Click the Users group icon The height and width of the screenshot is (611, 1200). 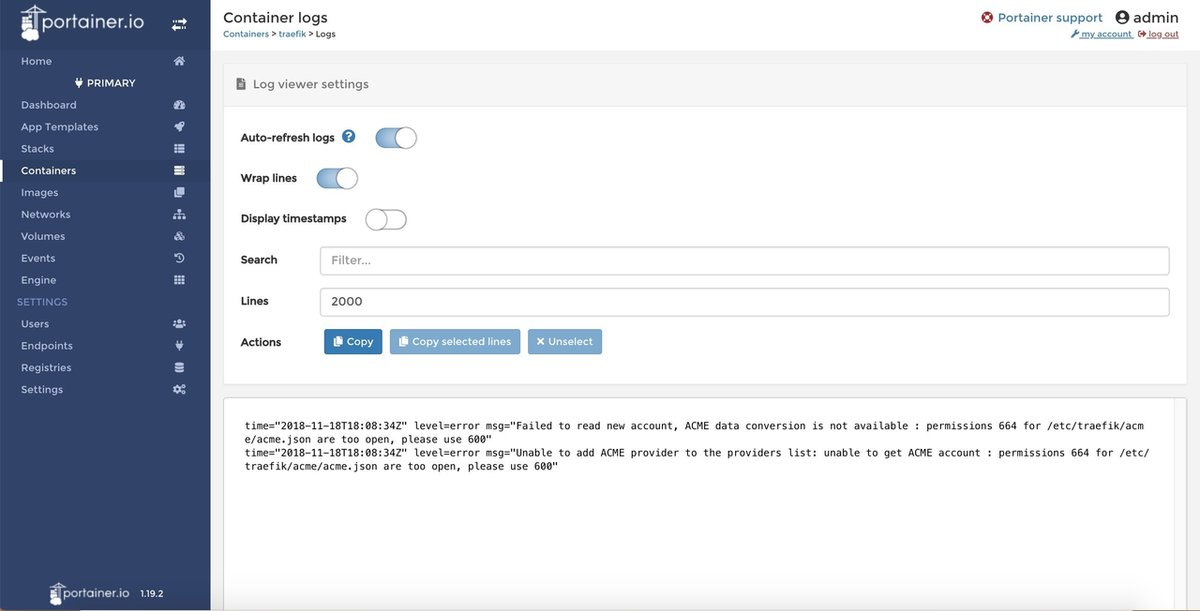coord(179,324)
